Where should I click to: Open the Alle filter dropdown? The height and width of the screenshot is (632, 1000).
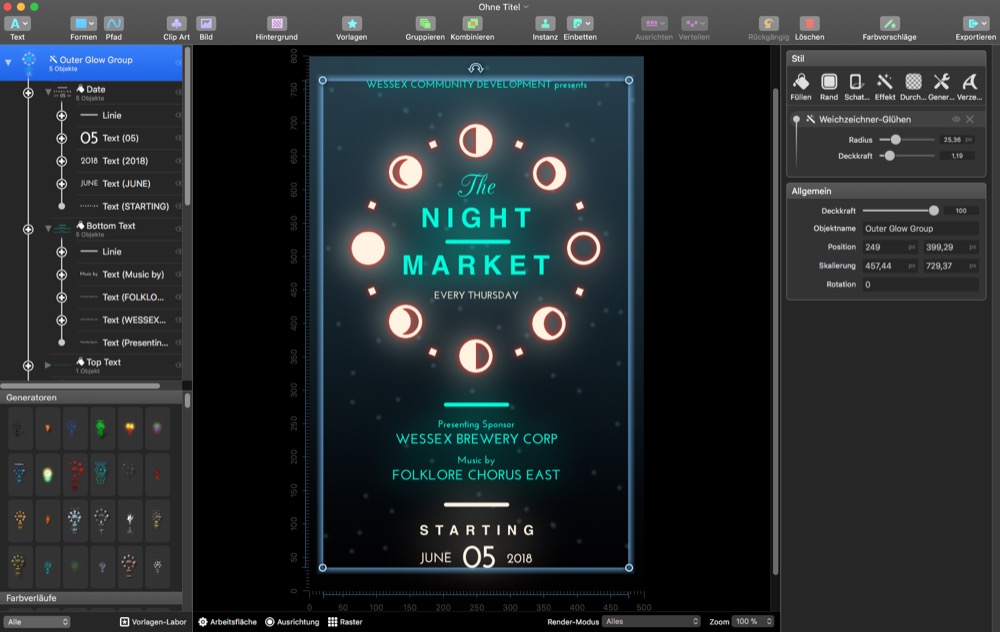[37, 622]
